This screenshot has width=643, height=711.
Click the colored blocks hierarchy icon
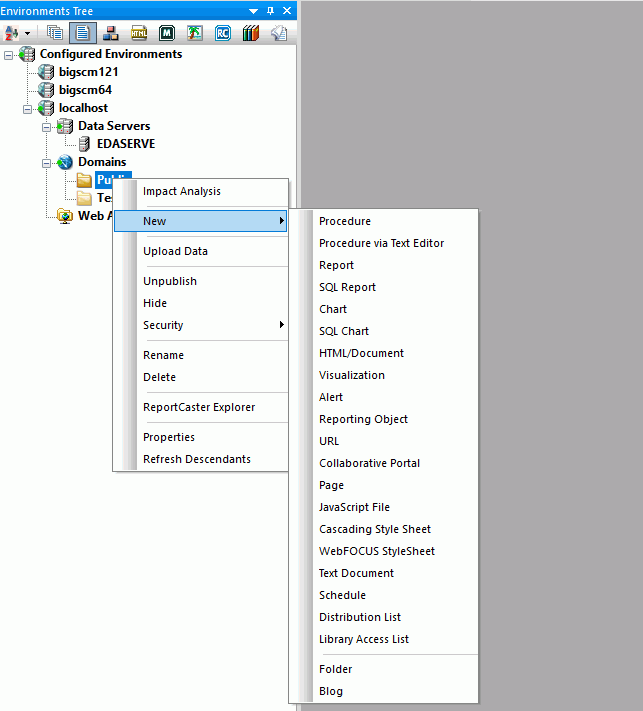(x=111, y=33)
